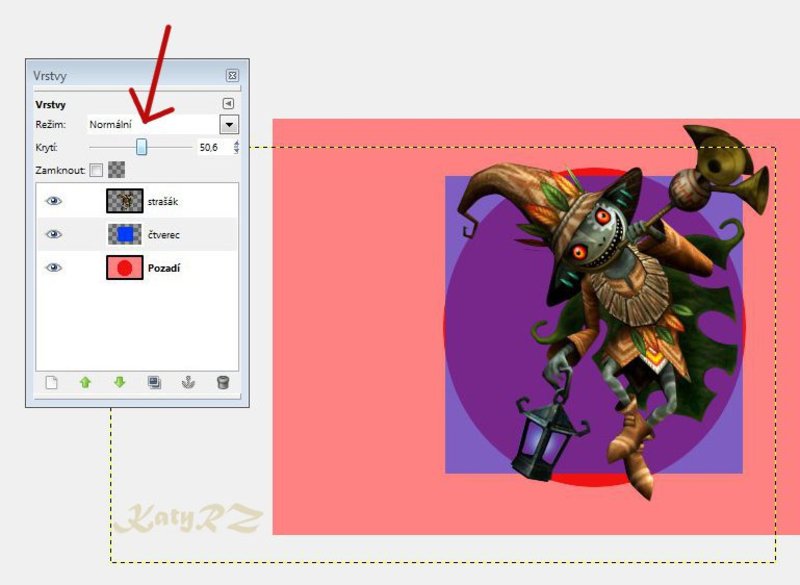Select the strašák layer thumbnail
800x585 pixels.
click(x=125, y=201)
